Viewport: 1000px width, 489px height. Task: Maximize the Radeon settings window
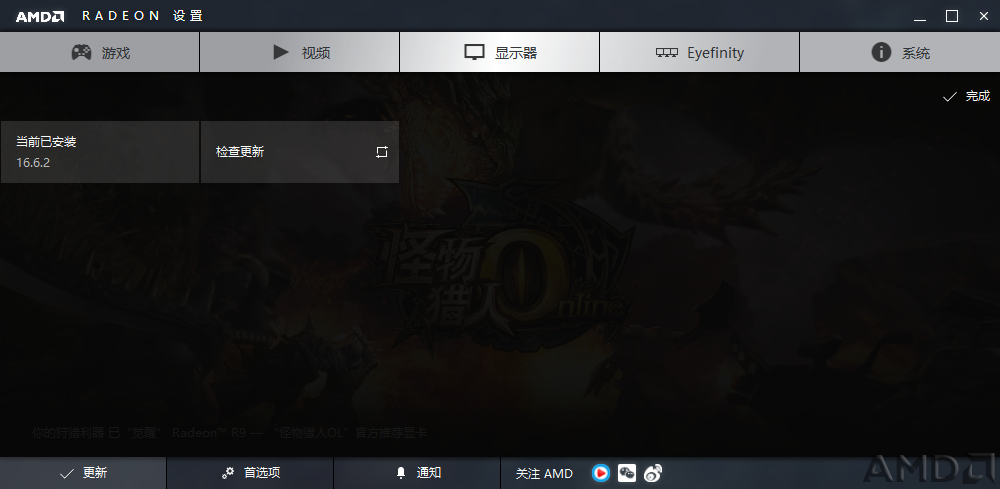click(x=952, y=17)
